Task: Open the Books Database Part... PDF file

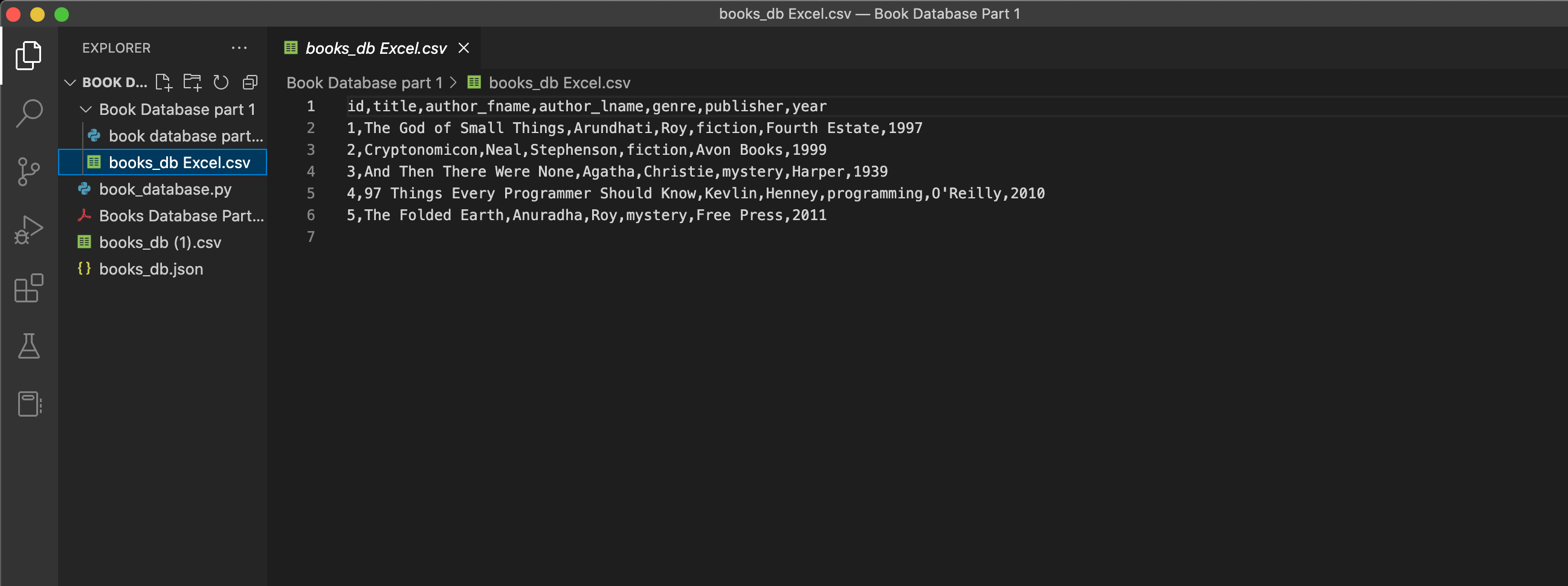Action: (x=163, y=216)
